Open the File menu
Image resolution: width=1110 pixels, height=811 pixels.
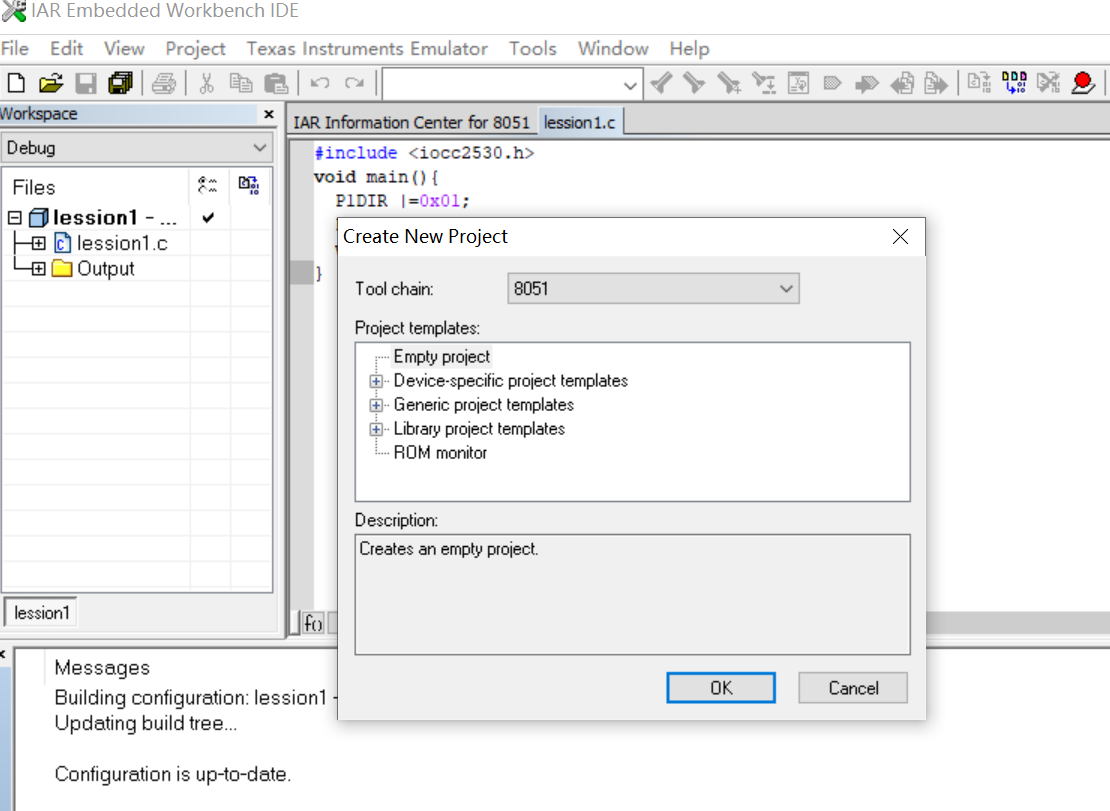pos(15,49)
